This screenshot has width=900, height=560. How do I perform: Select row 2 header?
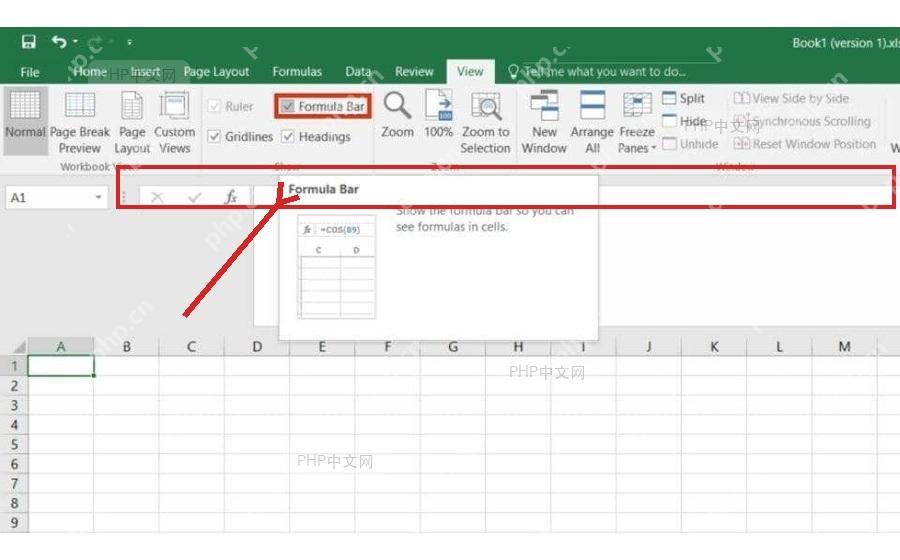coord(14,386)
